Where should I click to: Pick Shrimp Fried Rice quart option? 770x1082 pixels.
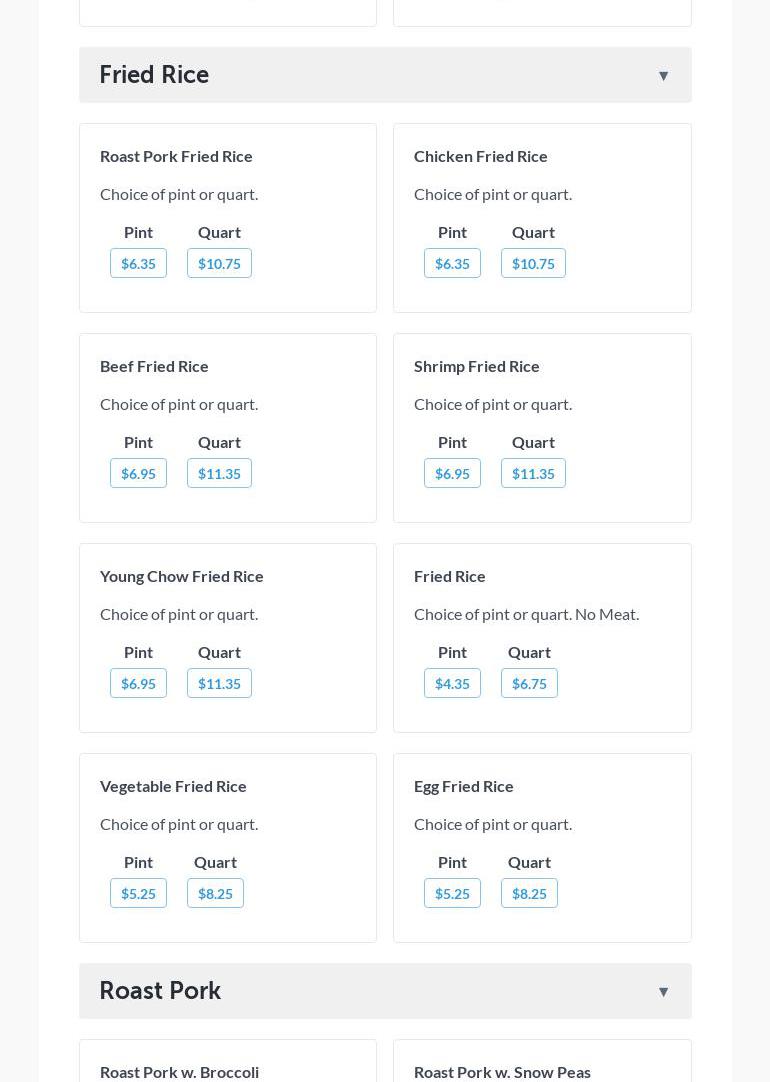533,474
